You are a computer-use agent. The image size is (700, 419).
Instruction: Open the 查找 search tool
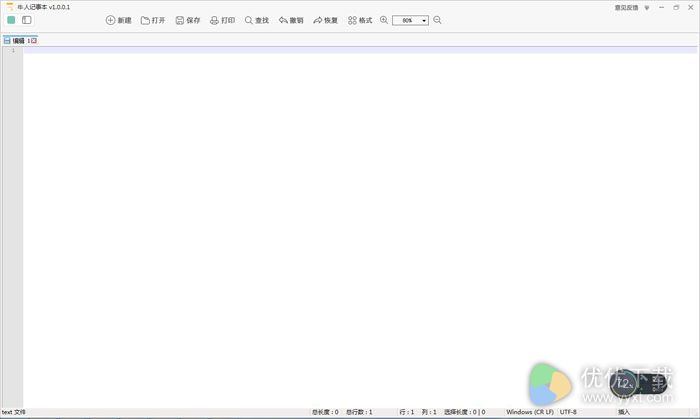pos(257,20)
